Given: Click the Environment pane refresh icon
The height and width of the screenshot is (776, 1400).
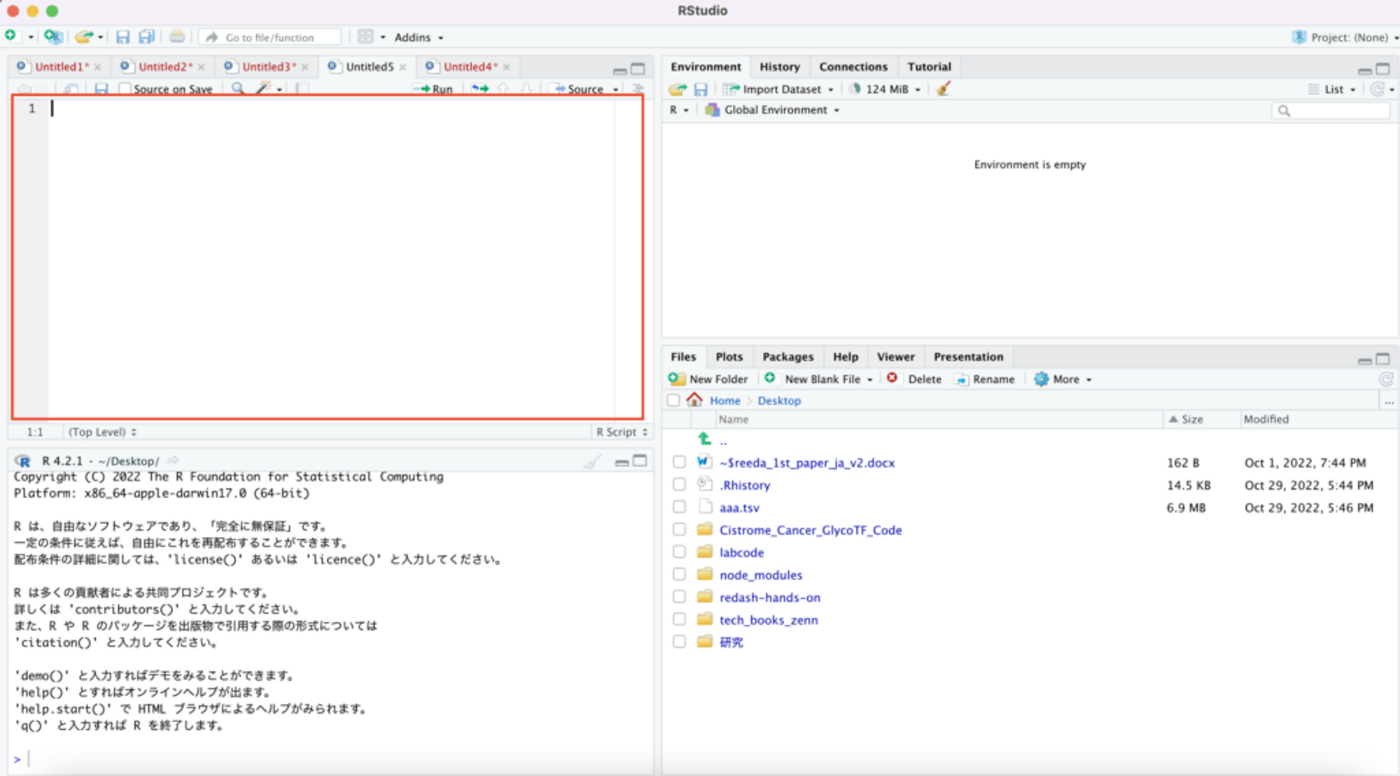Looking at the screenshot, I should point(1377,89).
